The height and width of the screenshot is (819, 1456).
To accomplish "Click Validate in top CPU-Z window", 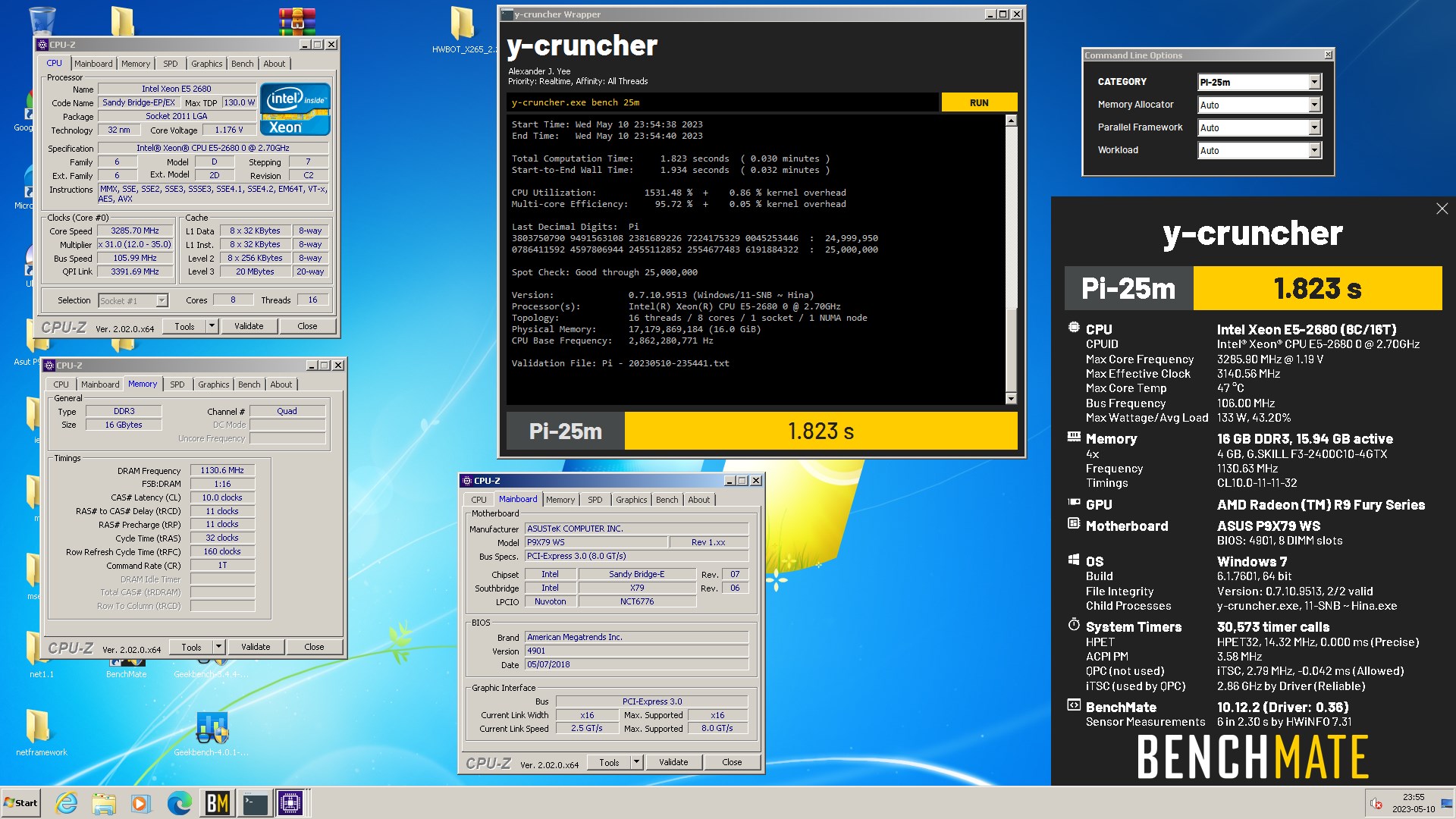I will click(249, 326).
